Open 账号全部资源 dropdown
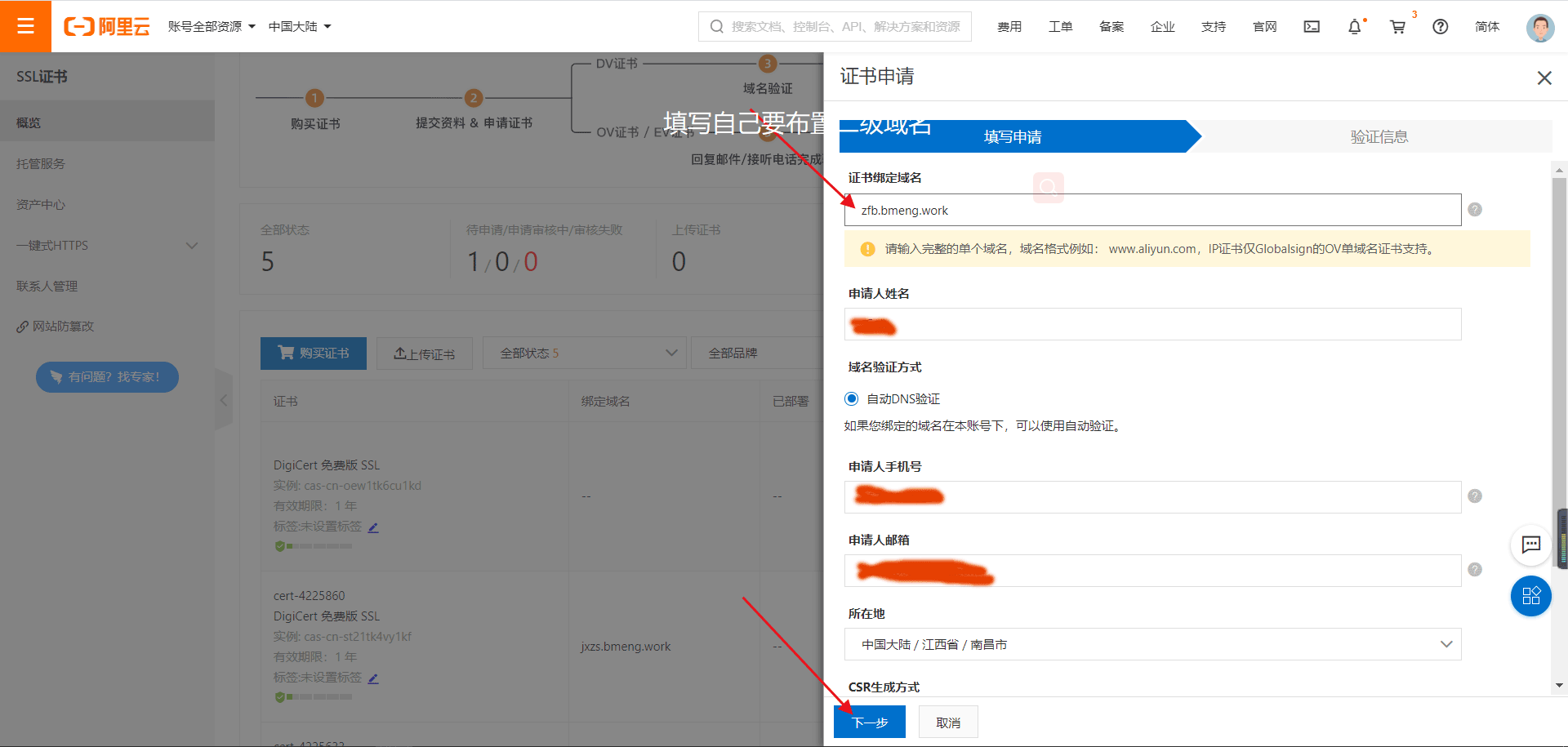 coord(212,27)
